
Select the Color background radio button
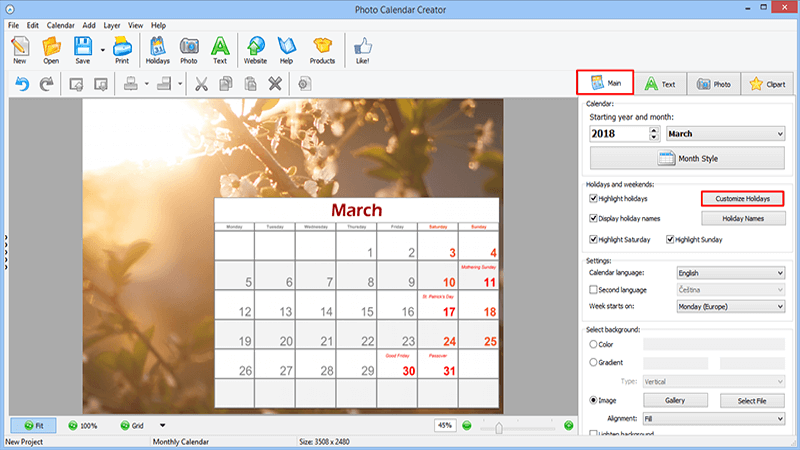(x=593, y=344)
